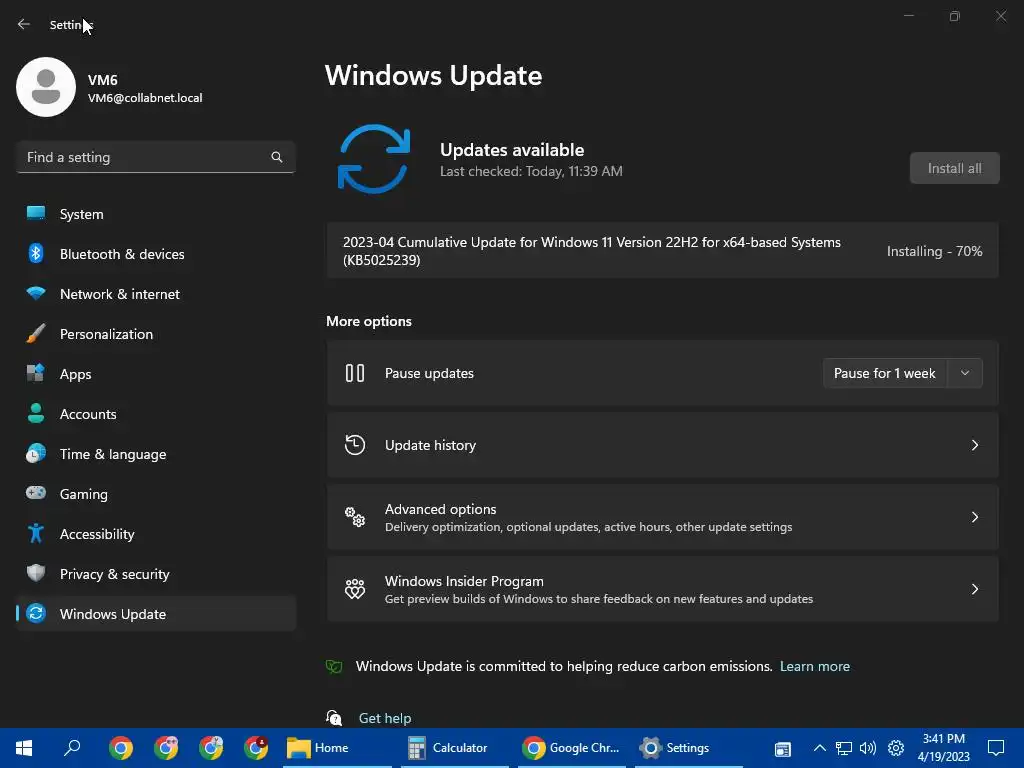1024x768 pixels.
Task: Click the Find a setting search box
Action: [155, 157]
